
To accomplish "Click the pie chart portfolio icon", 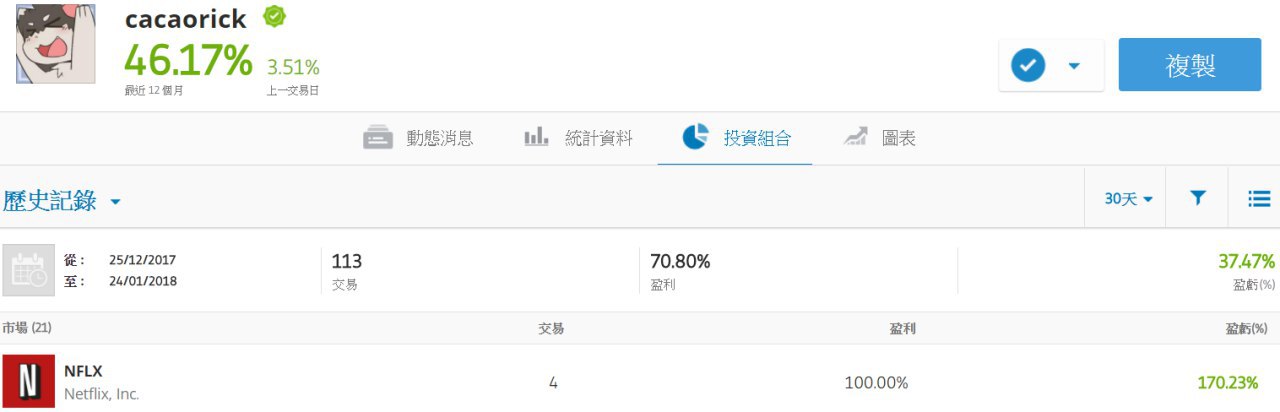I will click(x=695, y=137).
